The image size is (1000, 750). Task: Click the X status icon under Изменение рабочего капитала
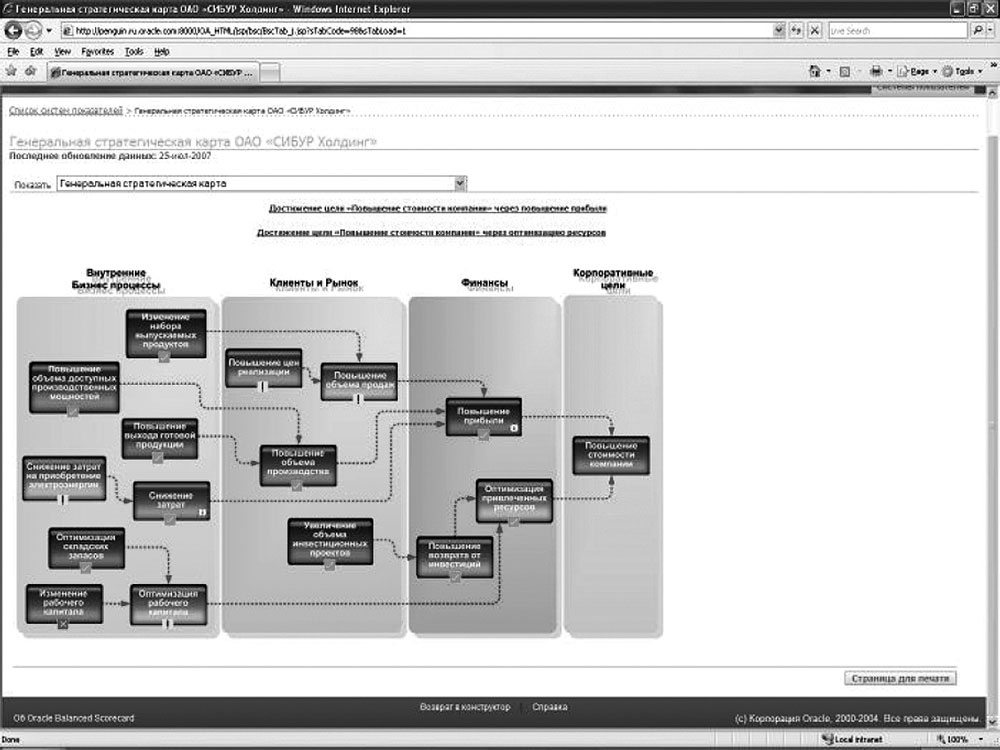pyautogui.click(x=62, y=624)
